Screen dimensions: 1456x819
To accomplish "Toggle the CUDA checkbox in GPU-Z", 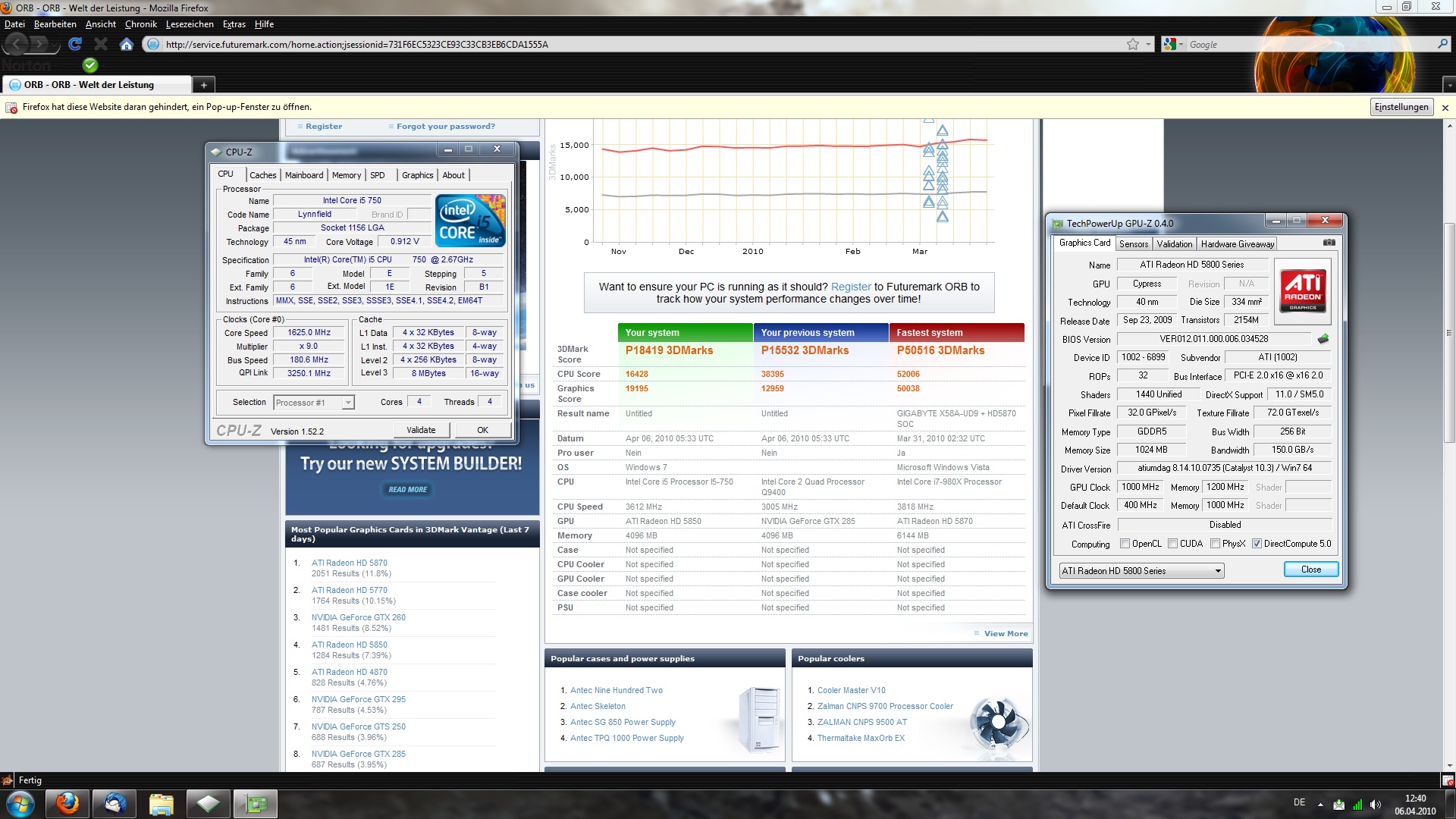I will click(x=1173, y=544).
